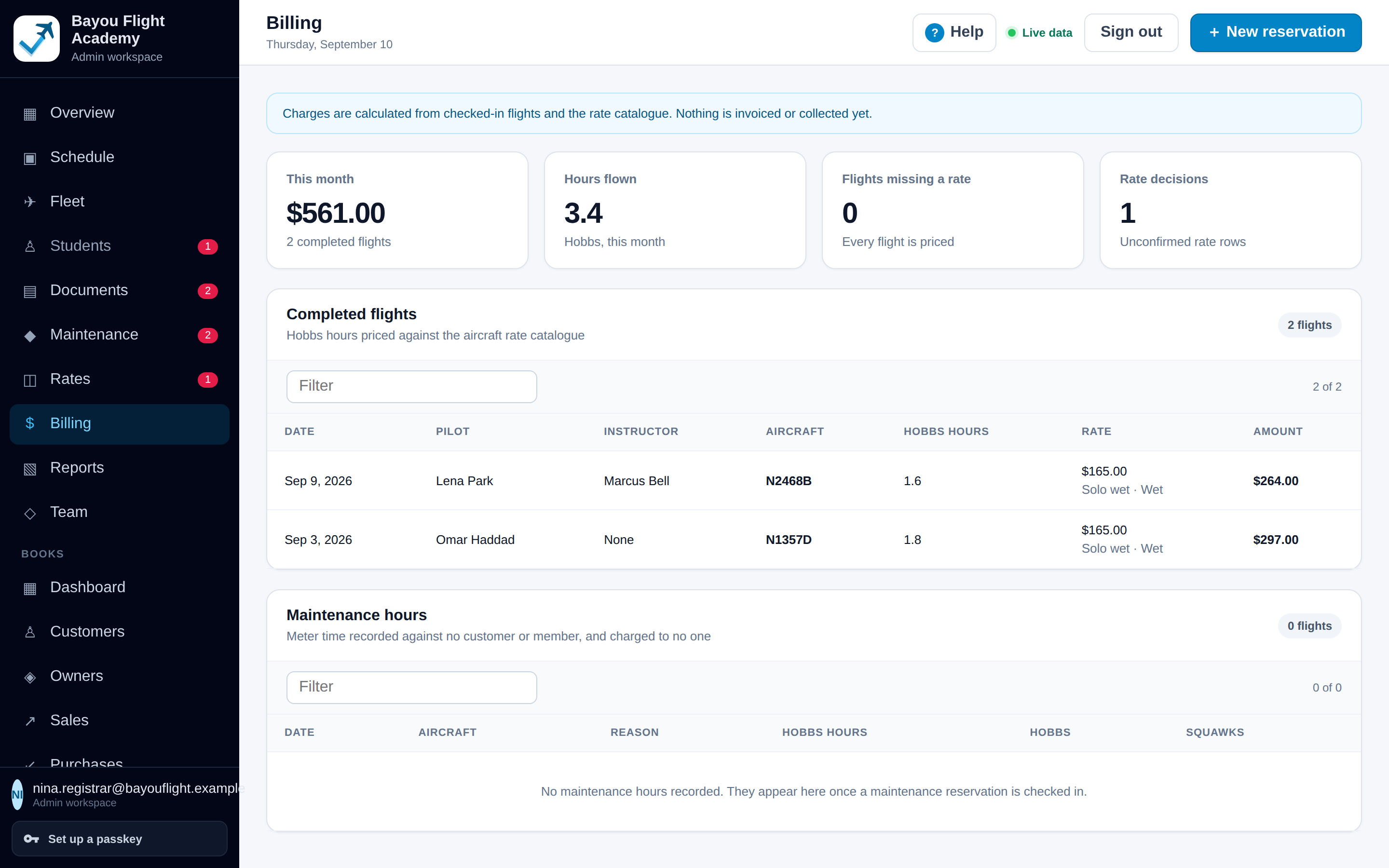The image size is (1389, 868).
Task: Click aircraft N2468B
Action: [788, 481]
